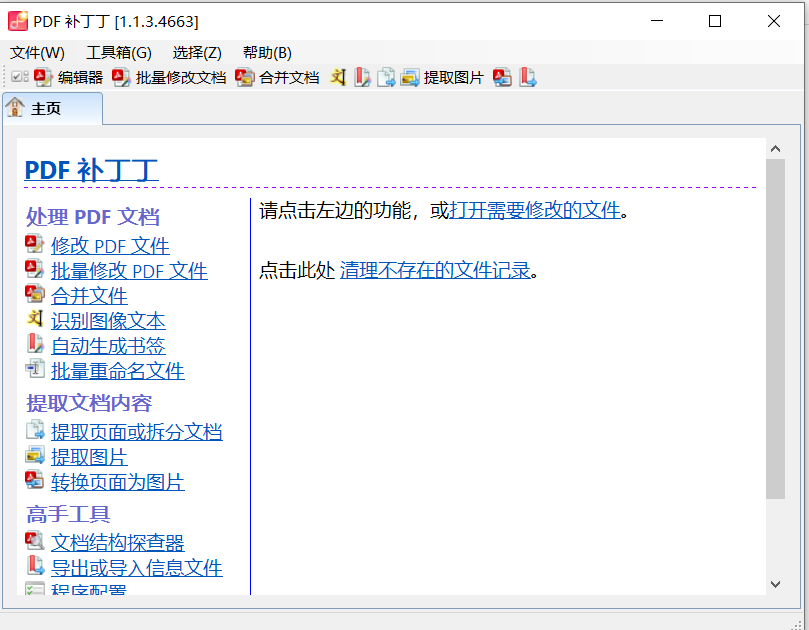Click the 清理不存在的文件记录 link
The height and width of the screenshot is (630, 809).
tap(435, 270)
